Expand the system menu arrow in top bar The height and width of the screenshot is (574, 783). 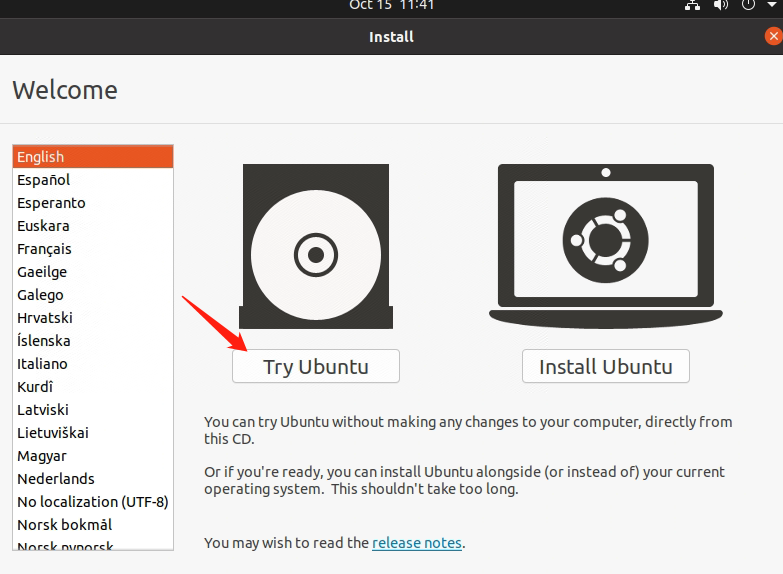click(772, 5)
